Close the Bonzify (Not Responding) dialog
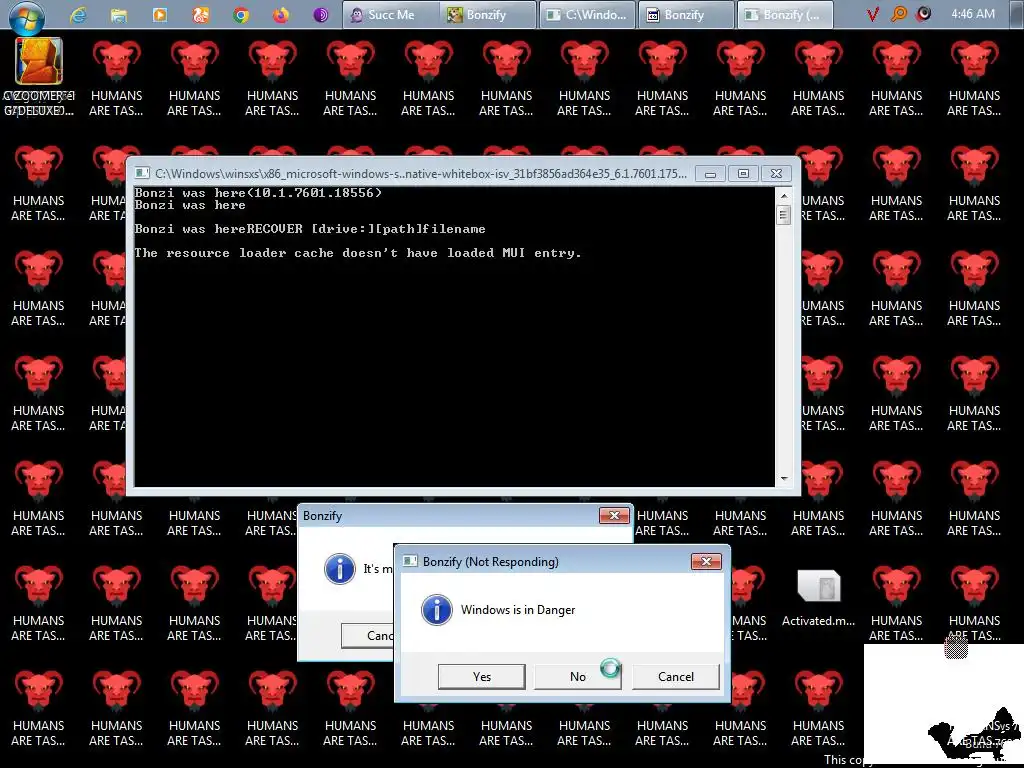Viewport: 1024px width, 768px height. (x=706, y=562)
